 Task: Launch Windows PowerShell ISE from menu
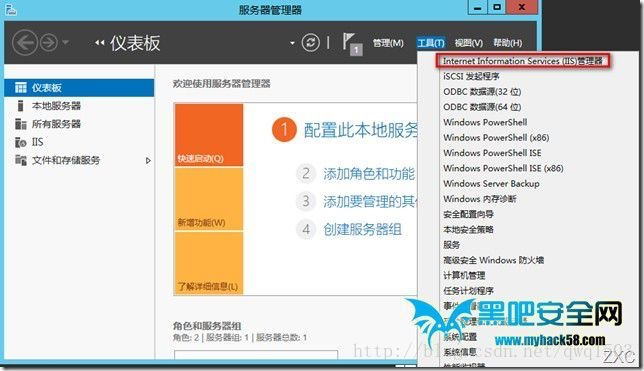[492, 153]
